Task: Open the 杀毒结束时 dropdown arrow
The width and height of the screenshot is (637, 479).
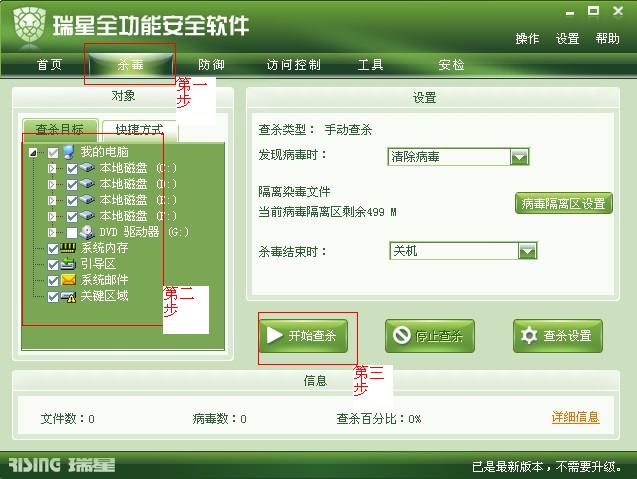Action: pyautogui.click(x=527, y=251)
